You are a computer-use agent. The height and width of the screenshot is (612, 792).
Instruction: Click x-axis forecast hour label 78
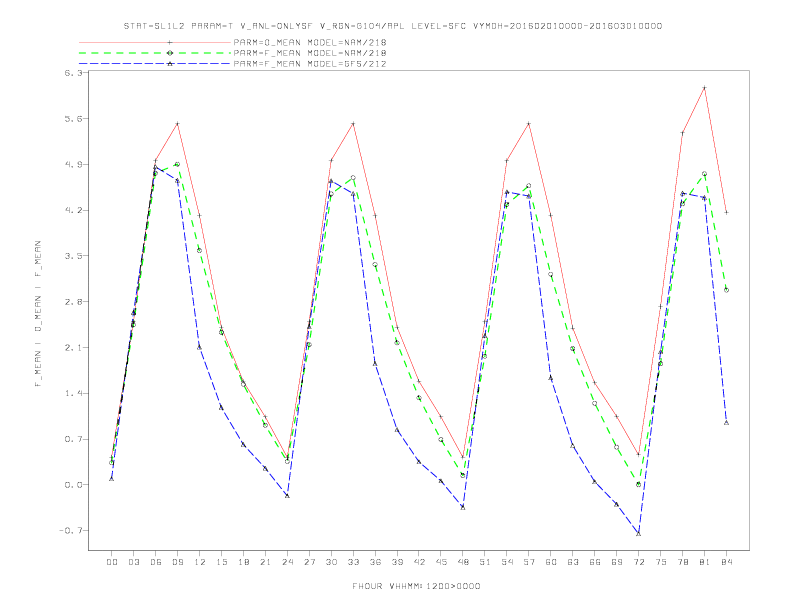(682, 562)
